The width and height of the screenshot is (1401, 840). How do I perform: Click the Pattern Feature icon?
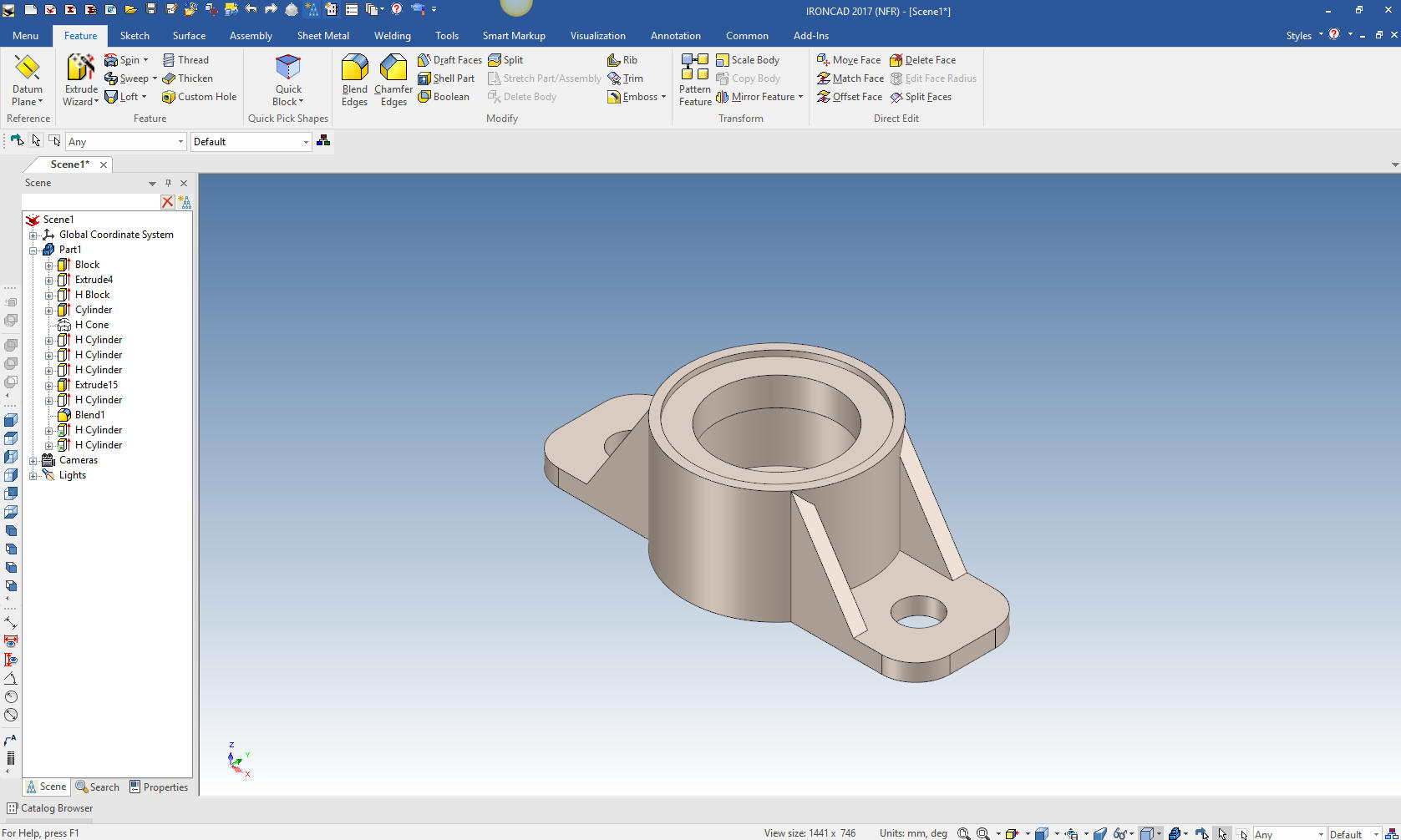click(694, 68)
